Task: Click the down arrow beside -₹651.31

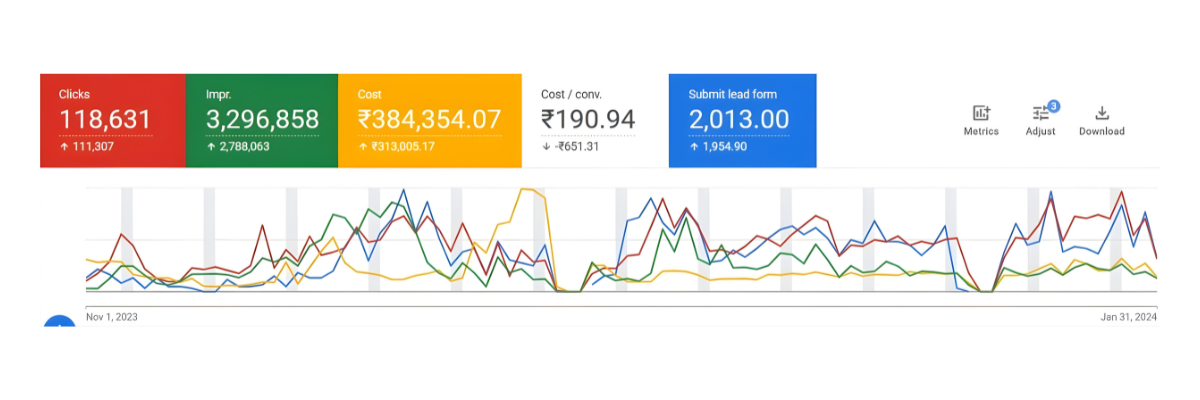Action: tap(546, 146)
